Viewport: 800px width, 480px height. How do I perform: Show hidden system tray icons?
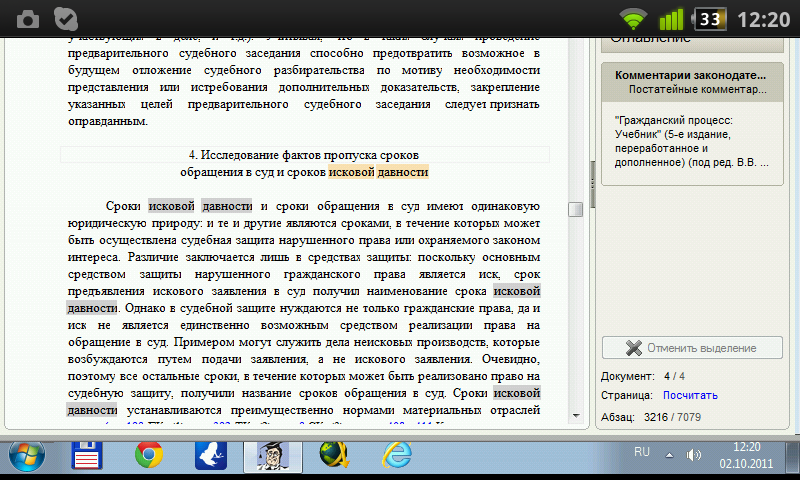click(x=669, y=455)
